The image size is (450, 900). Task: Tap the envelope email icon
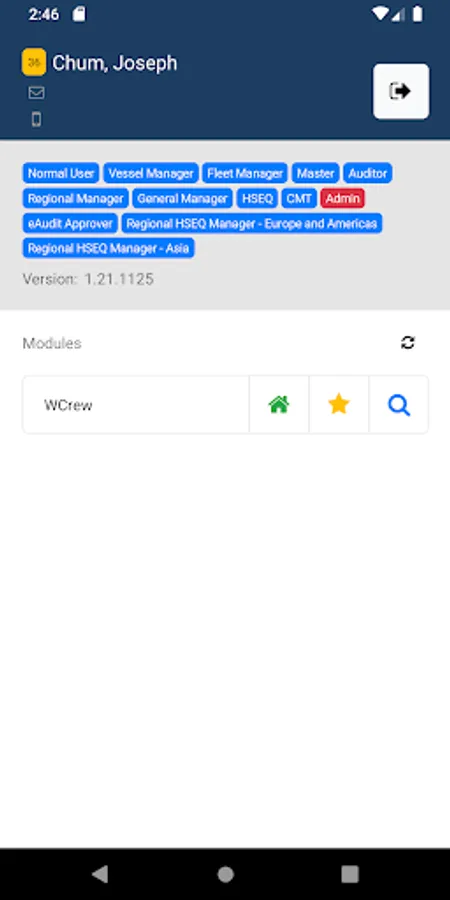(36, 92)
